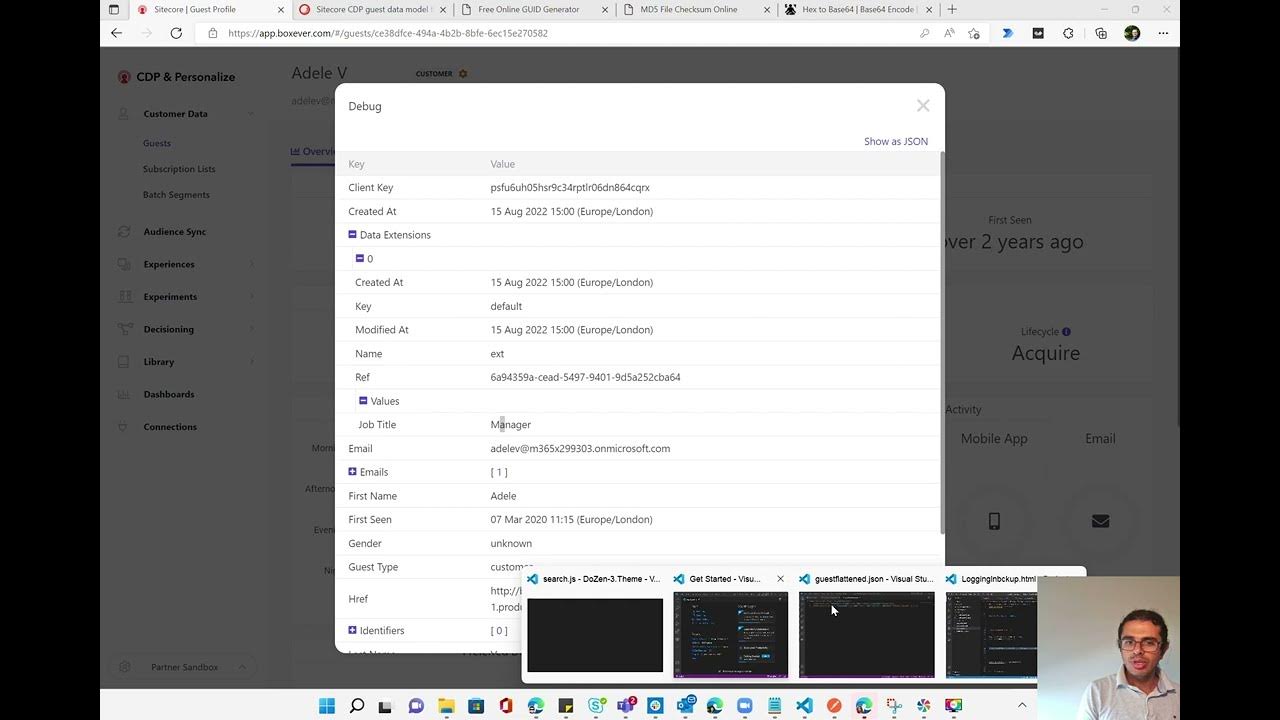
Task: Open Guests in the sidebar
Action: 157,143
